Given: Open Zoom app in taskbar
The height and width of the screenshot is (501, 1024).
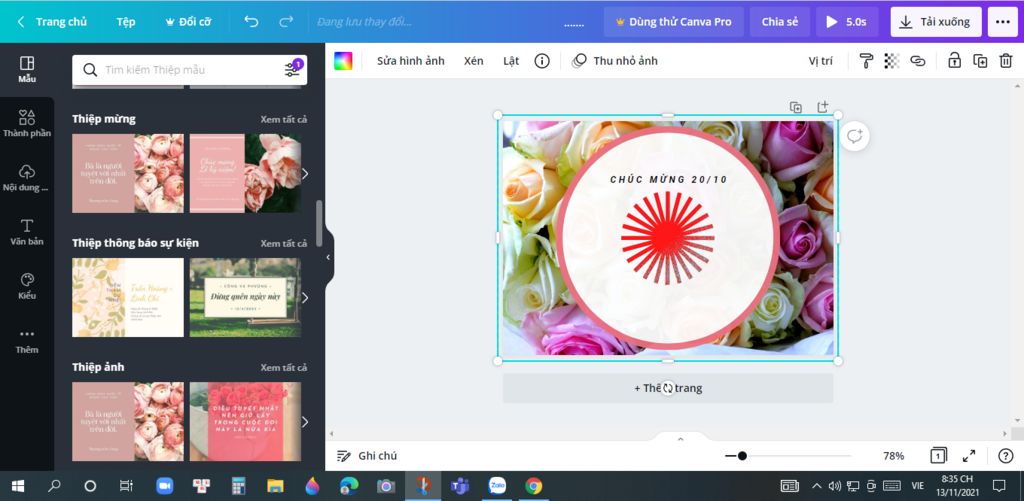Looking at the screenshot, I should (x=165, y=486).
